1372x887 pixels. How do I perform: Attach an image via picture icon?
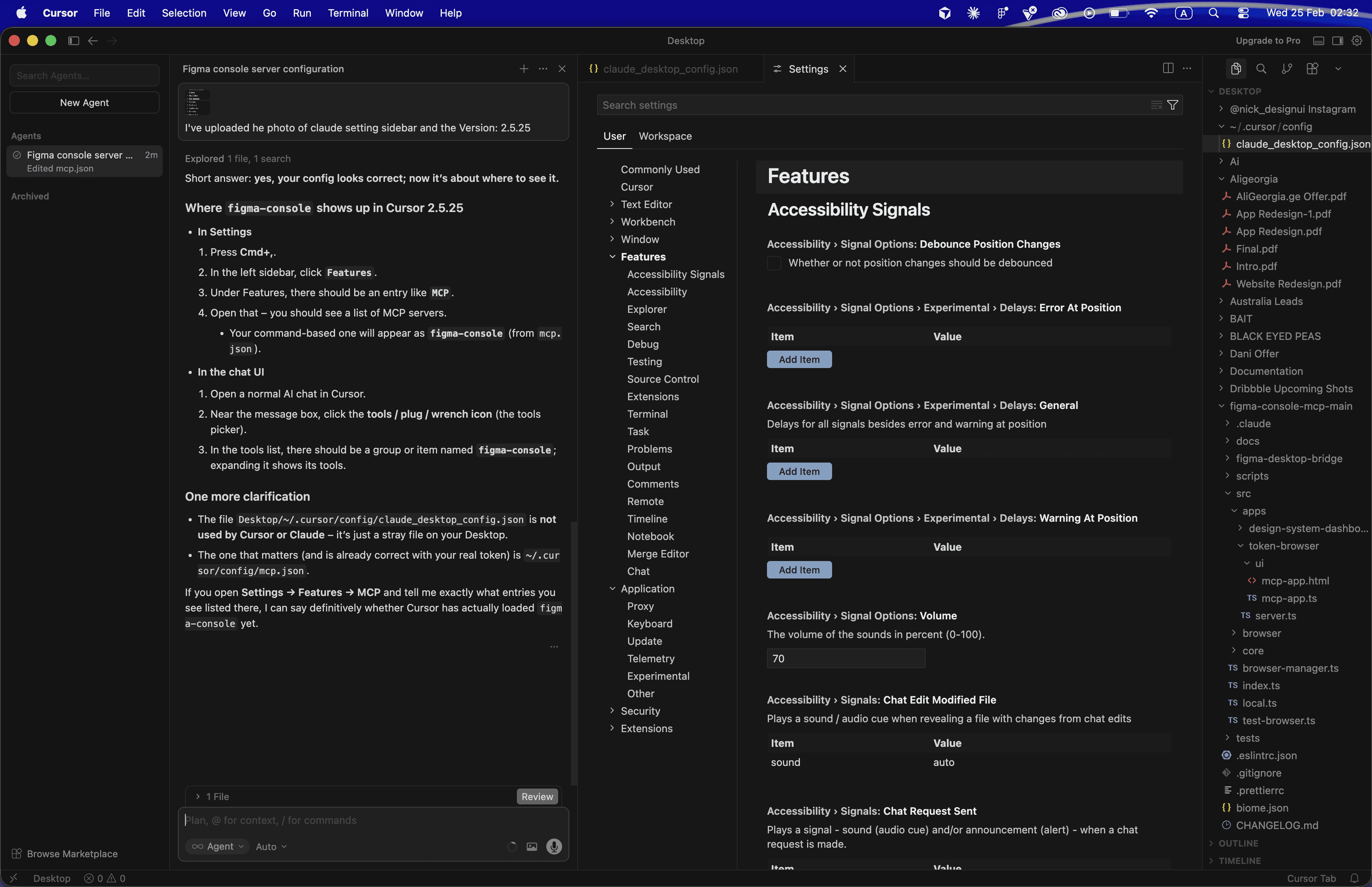click(532, 846)
